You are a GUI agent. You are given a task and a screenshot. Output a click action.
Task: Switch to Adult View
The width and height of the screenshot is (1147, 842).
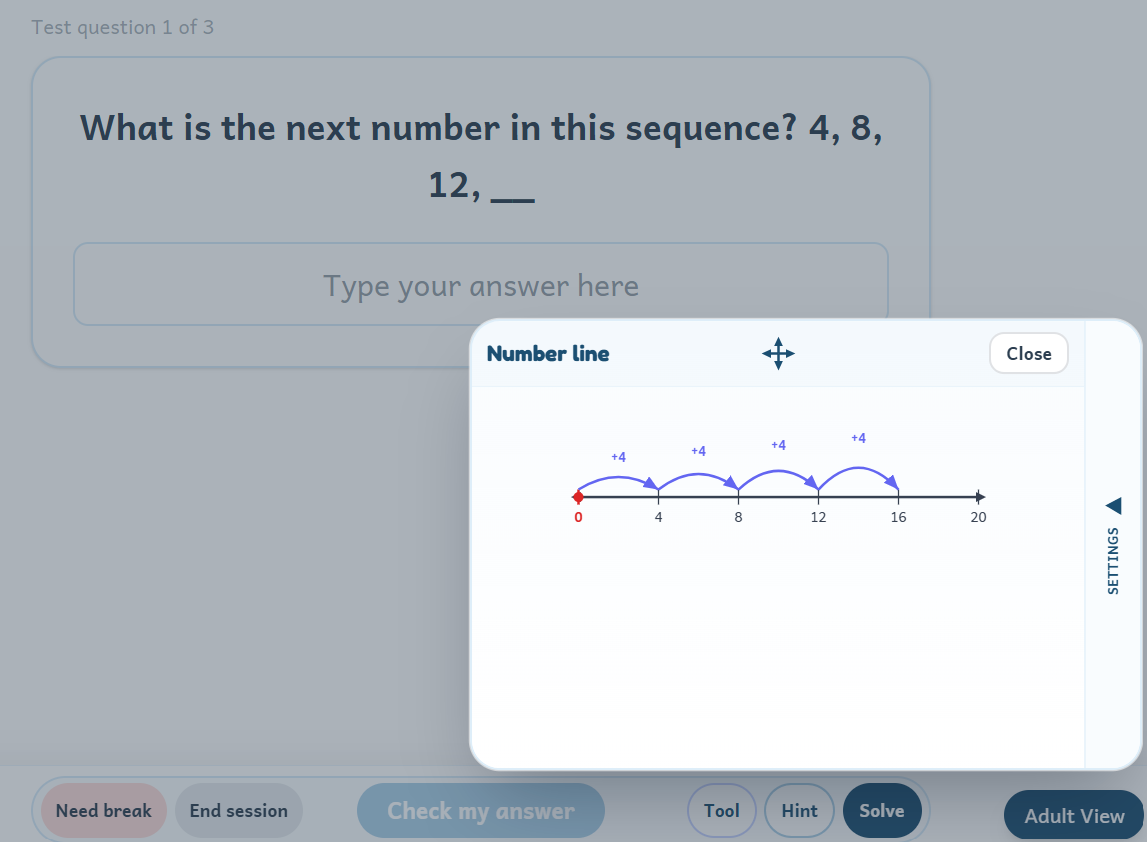(x=1074, y=816)
